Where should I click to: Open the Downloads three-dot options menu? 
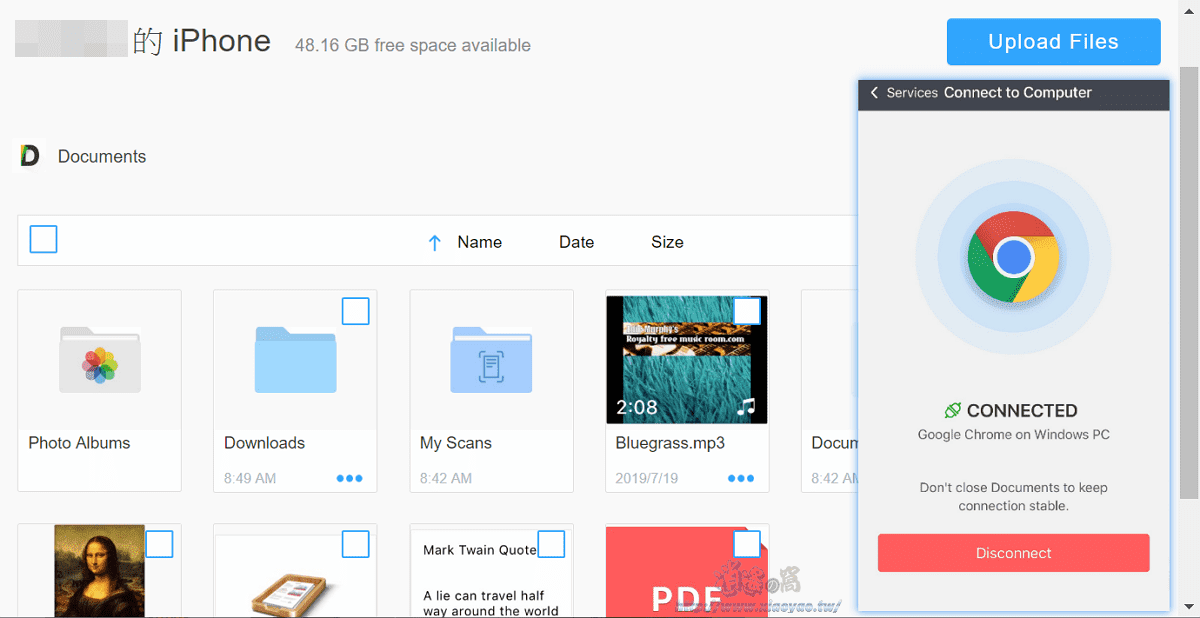[x=349, y=478]
